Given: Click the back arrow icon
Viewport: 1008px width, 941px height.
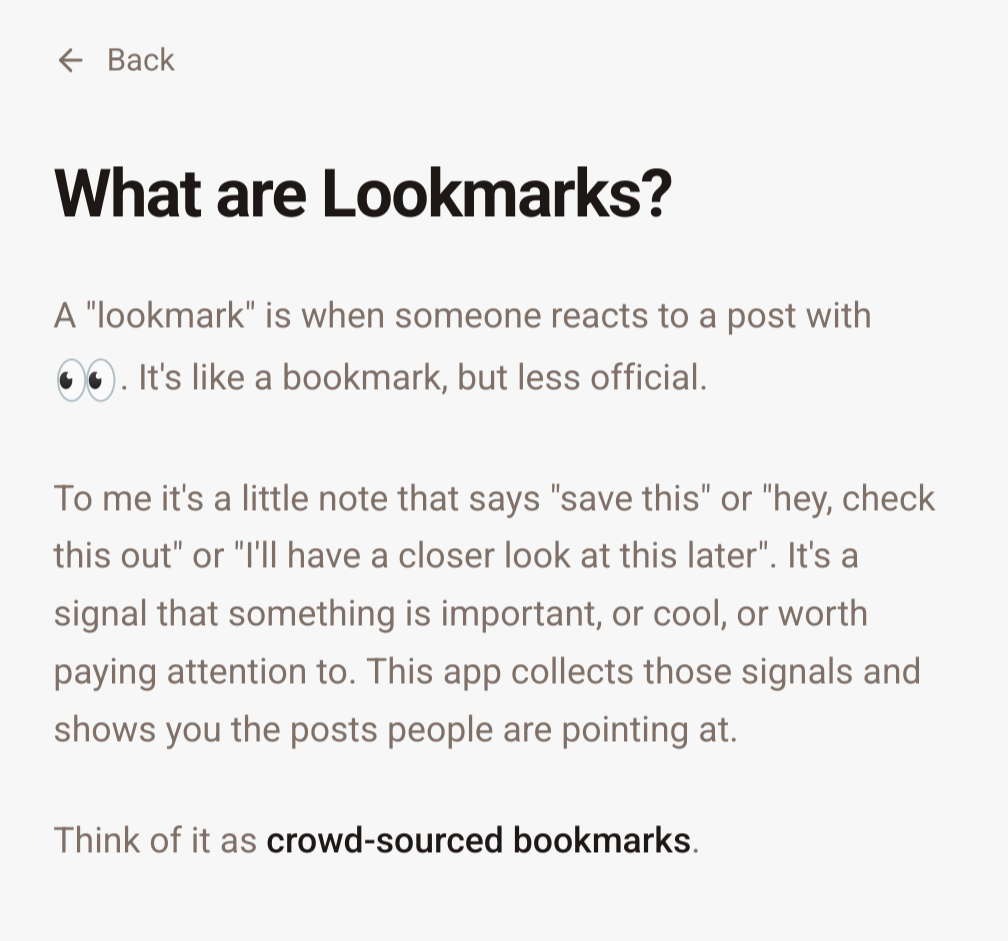Looking at the screenshot, I should (70, 61).
